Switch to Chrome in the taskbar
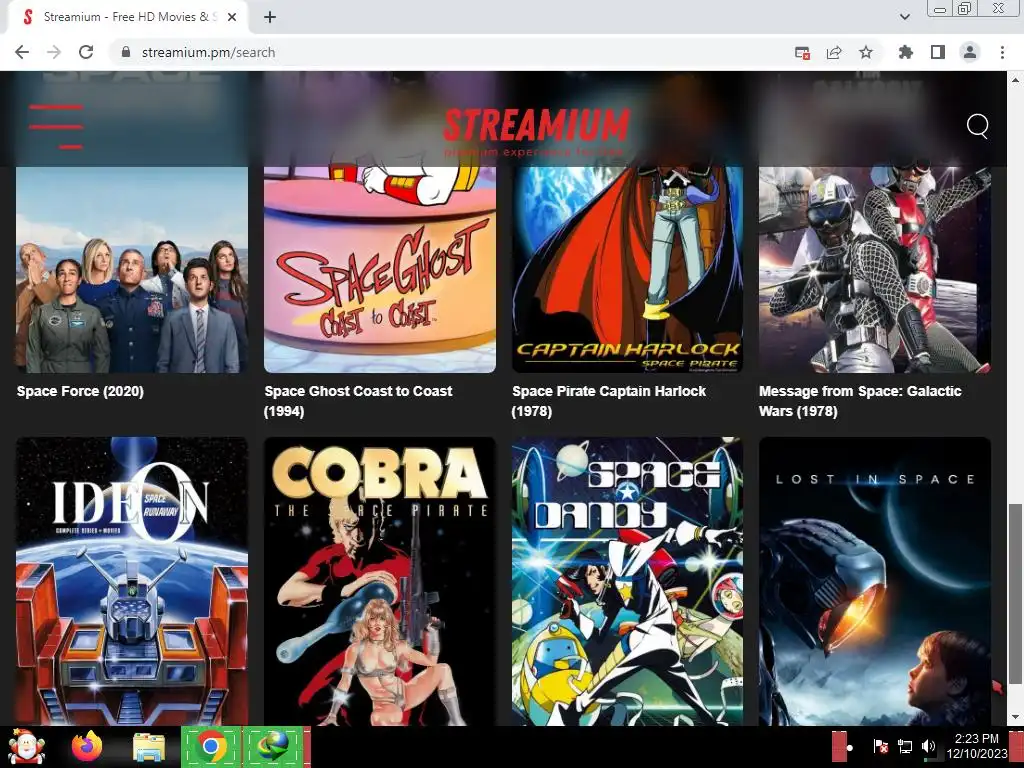 point(210,746)
